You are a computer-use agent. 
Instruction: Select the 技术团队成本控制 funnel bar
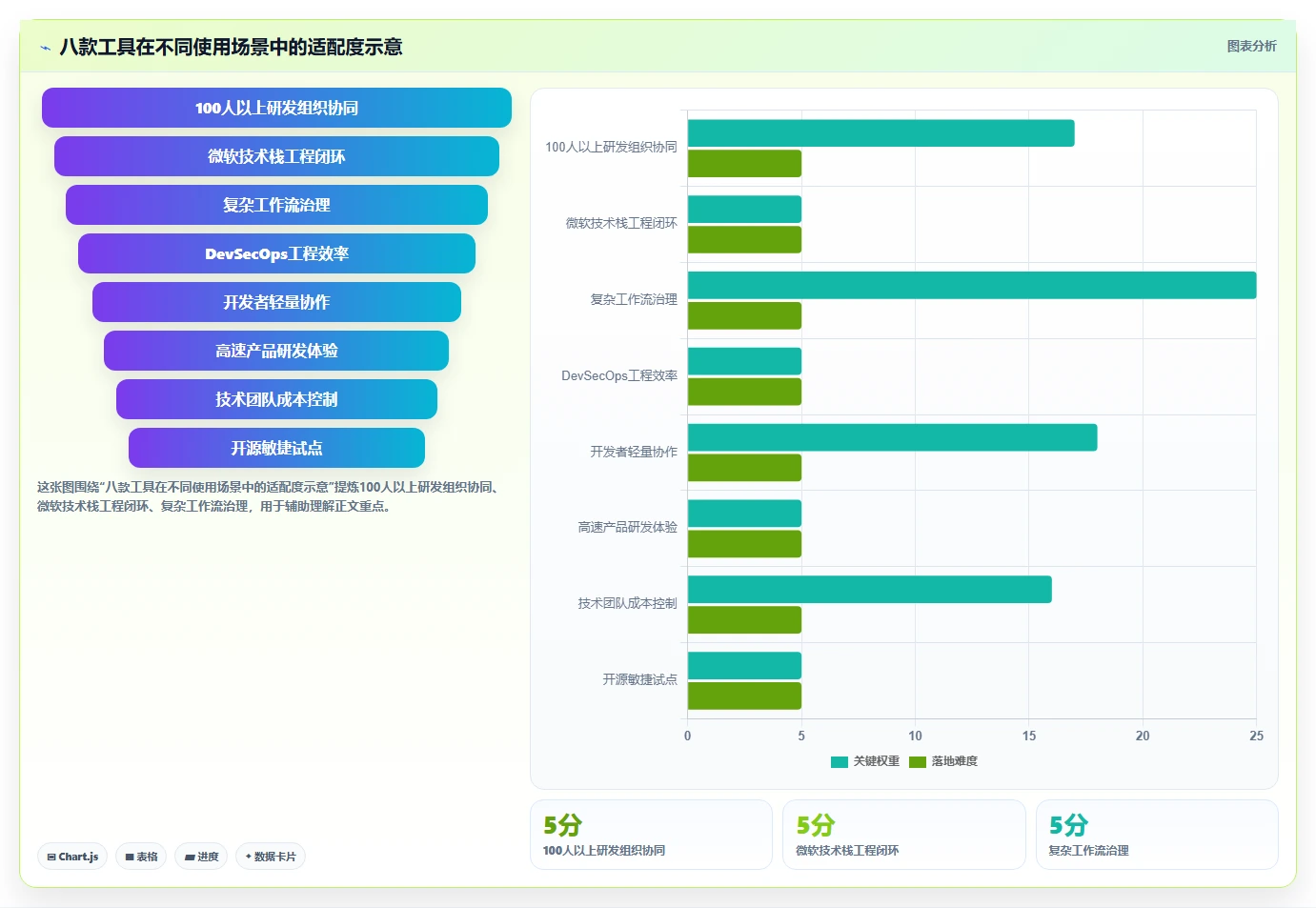tap(276, 399)
